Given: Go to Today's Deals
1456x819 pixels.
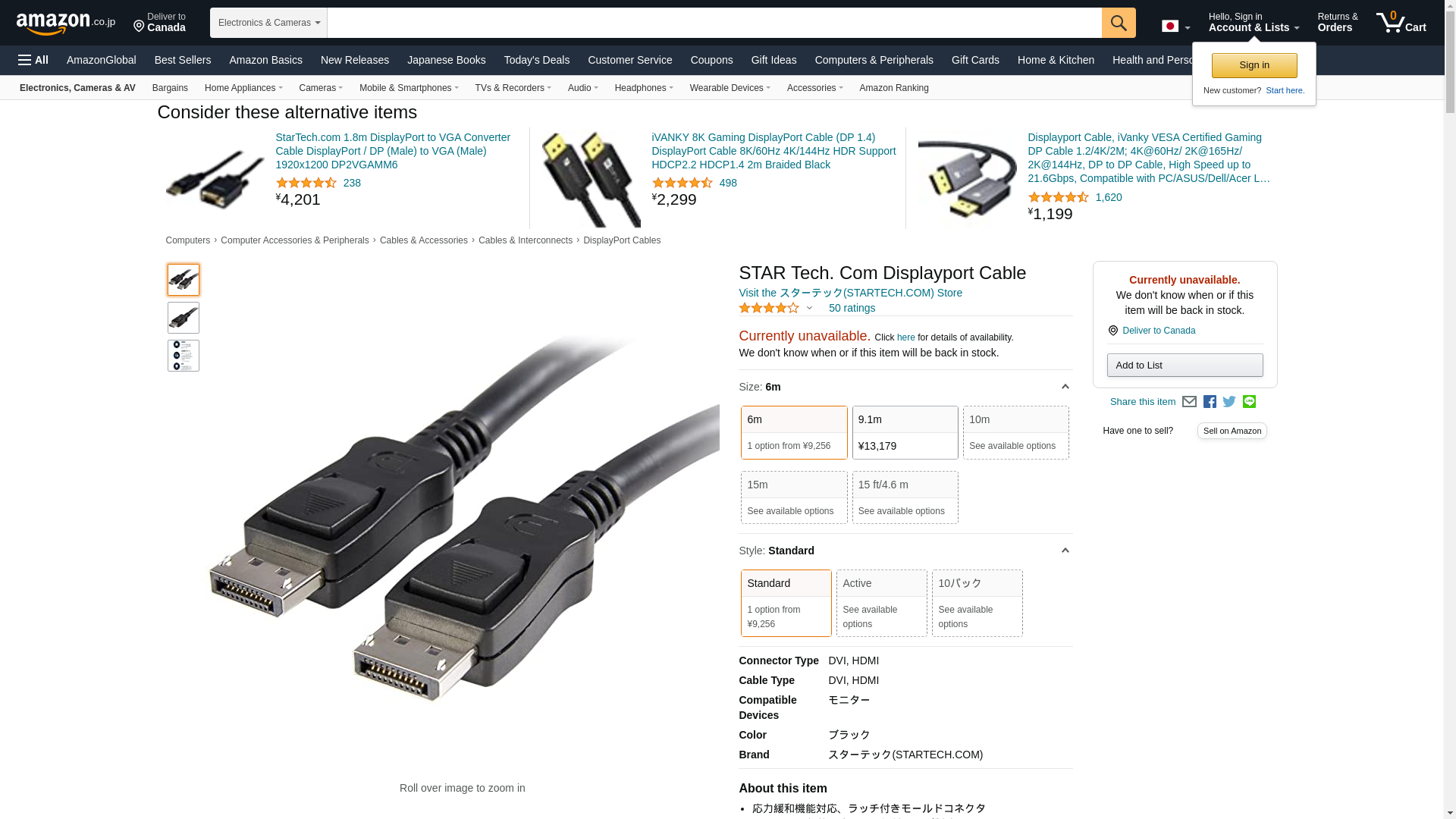Looking at the screenshot, I should [537, 60].
